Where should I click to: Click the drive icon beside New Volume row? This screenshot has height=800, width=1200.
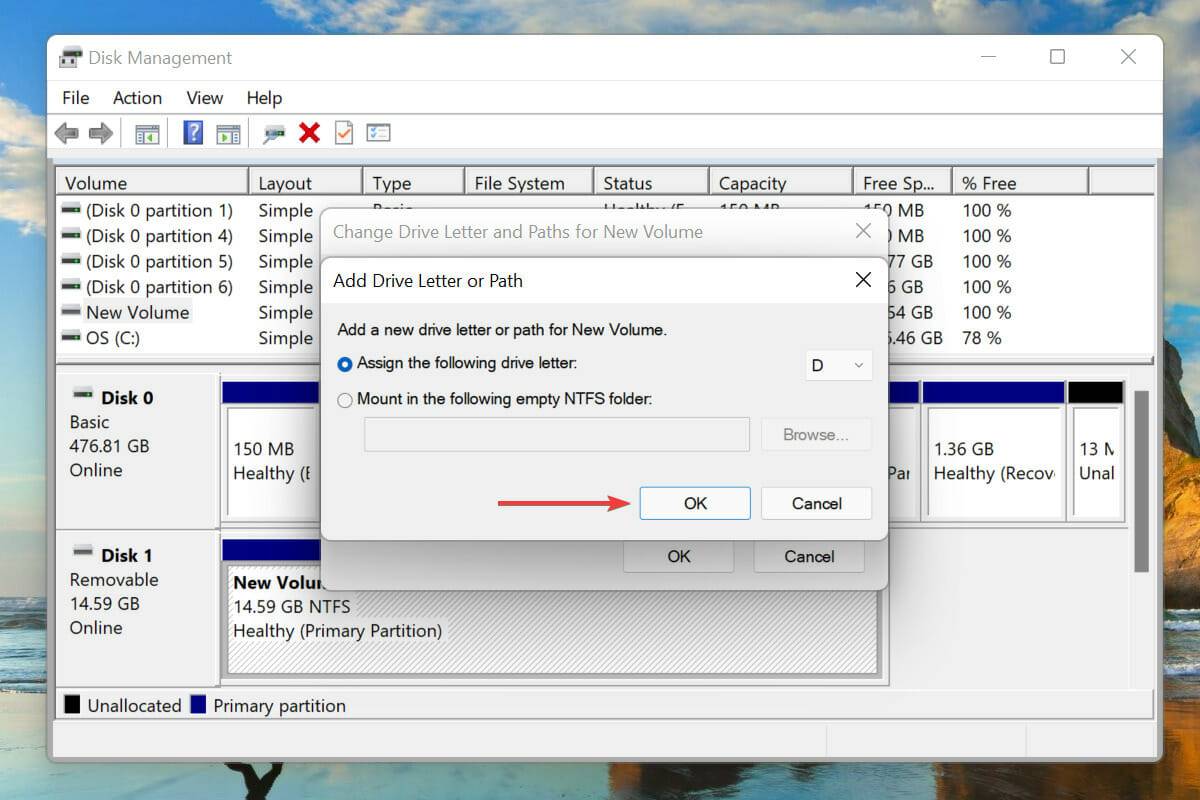pos(71,312)
